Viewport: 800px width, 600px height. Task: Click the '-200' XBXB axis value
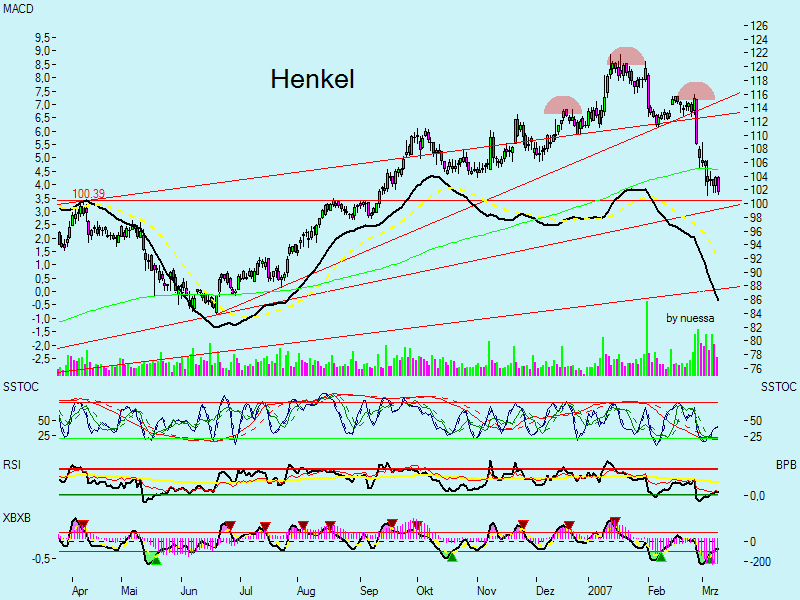click(760, 562)
